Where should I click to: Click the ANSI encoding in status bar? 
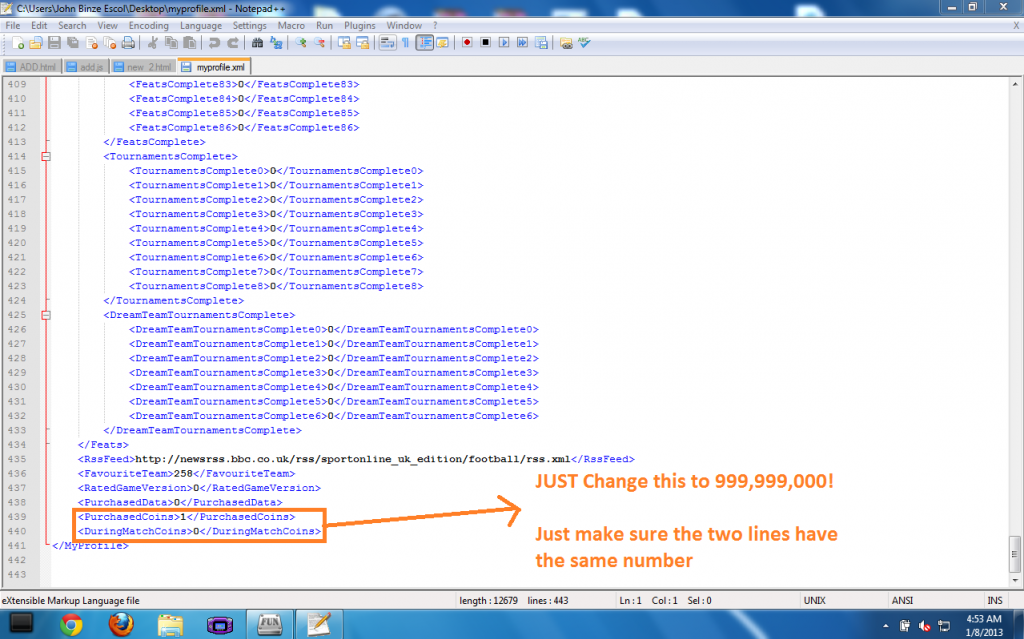pyautogui.click(x=902, y=600)
